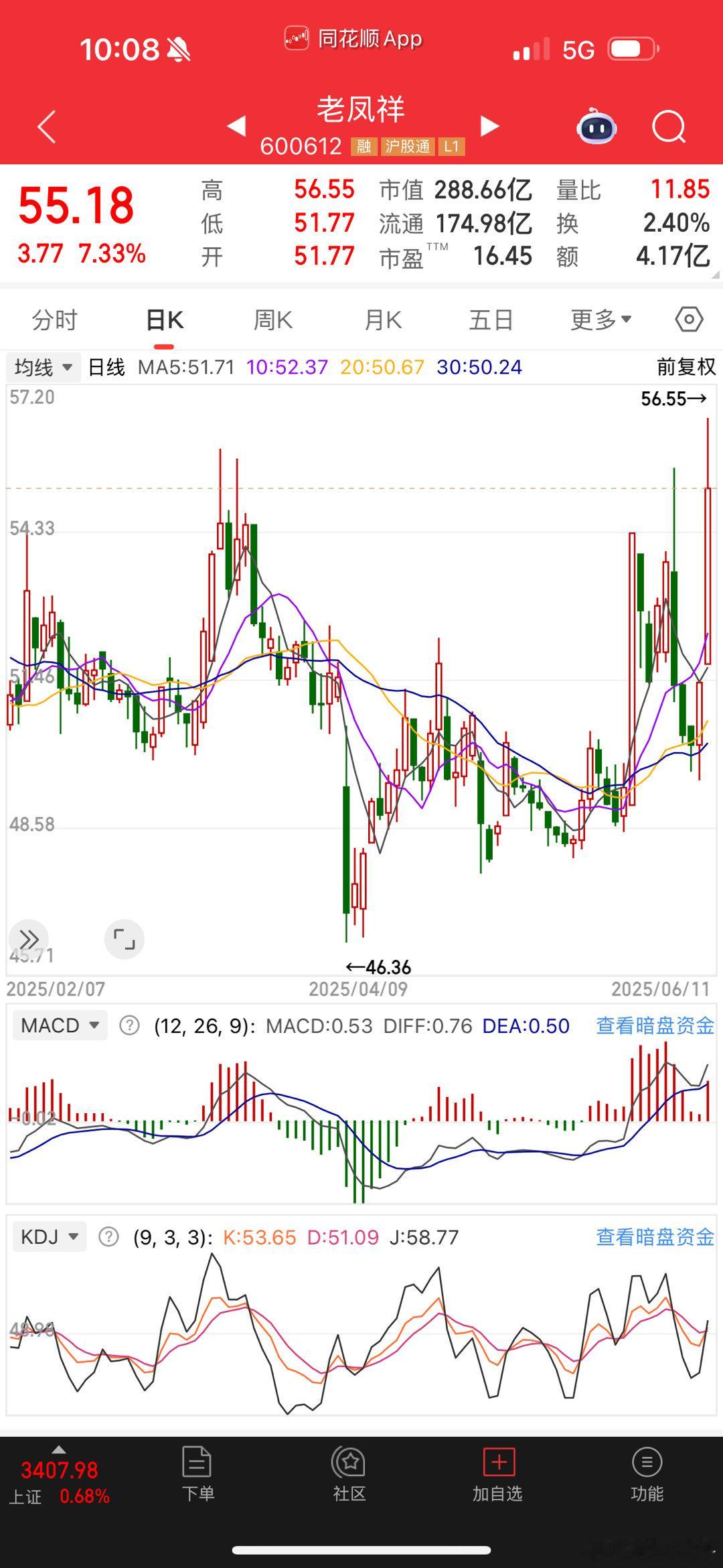723x1568 pixels.
Task: Select the 日K tab
Action: (x=165, y=320)
